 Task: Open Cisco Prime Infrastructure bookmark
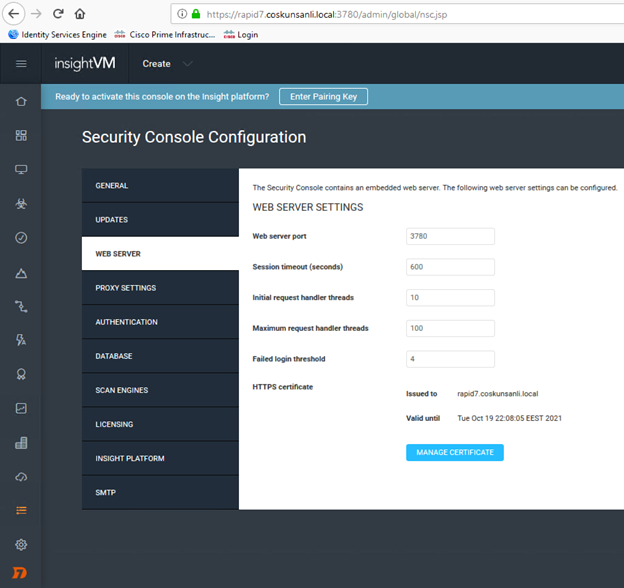164,35
